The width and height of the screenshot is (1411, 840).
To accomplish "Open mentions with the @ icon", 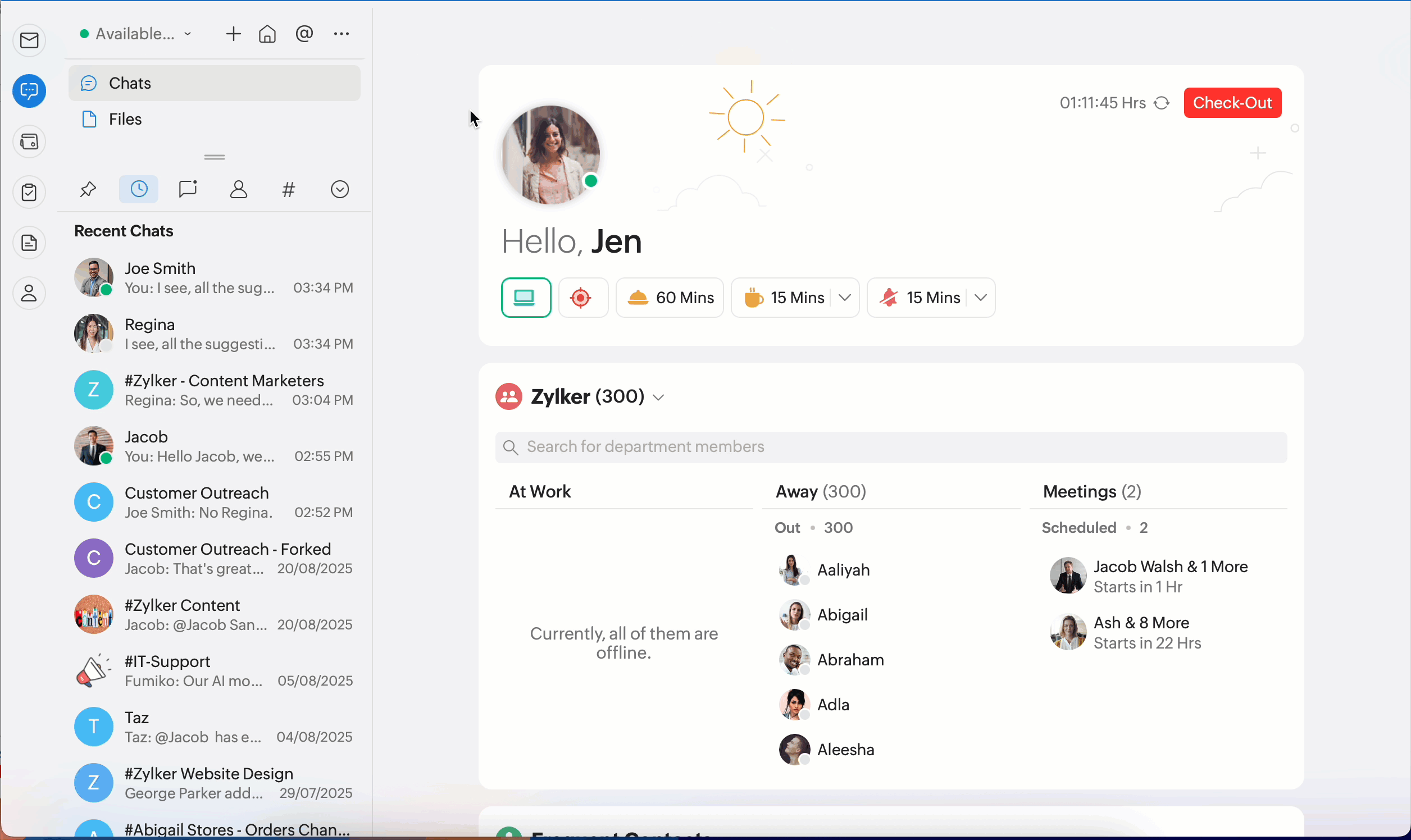I will (304, 34).
